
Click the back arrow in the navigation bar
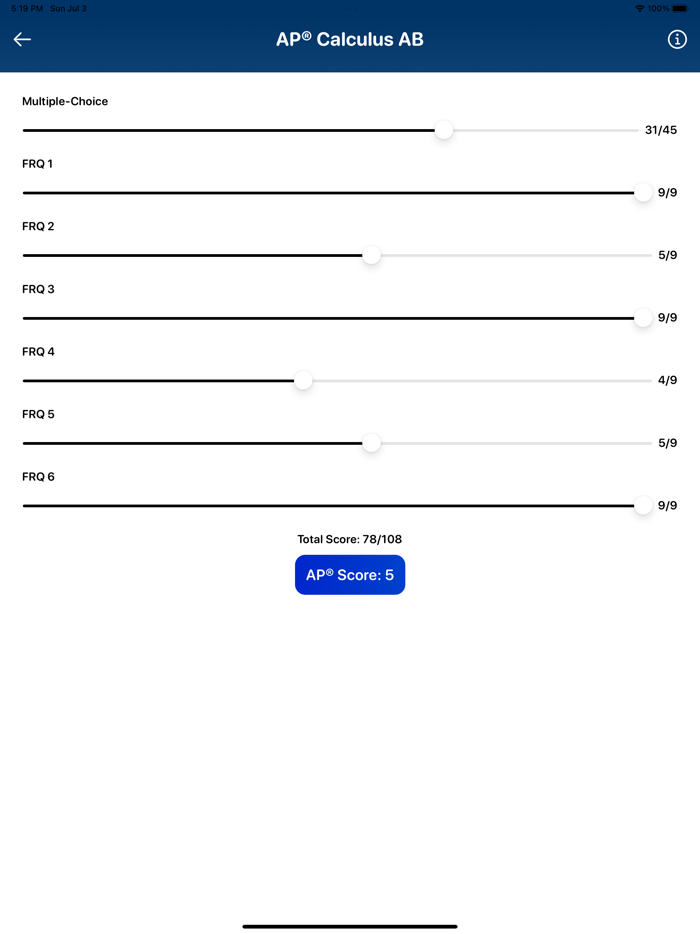(21, 39)
